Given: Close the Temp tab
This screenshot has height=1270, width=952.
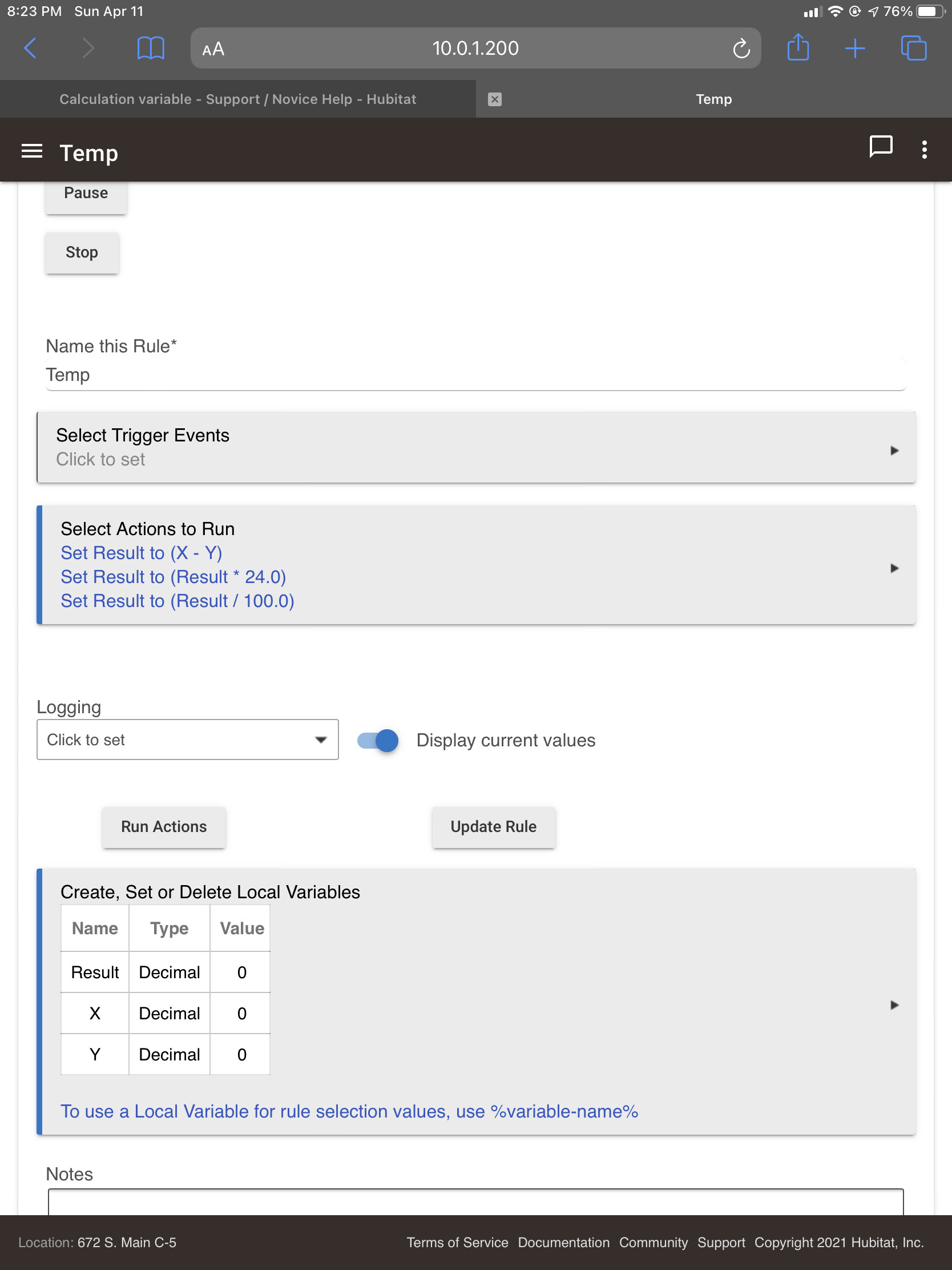Looking at the screenshot, I should click(x=495, y=99).
